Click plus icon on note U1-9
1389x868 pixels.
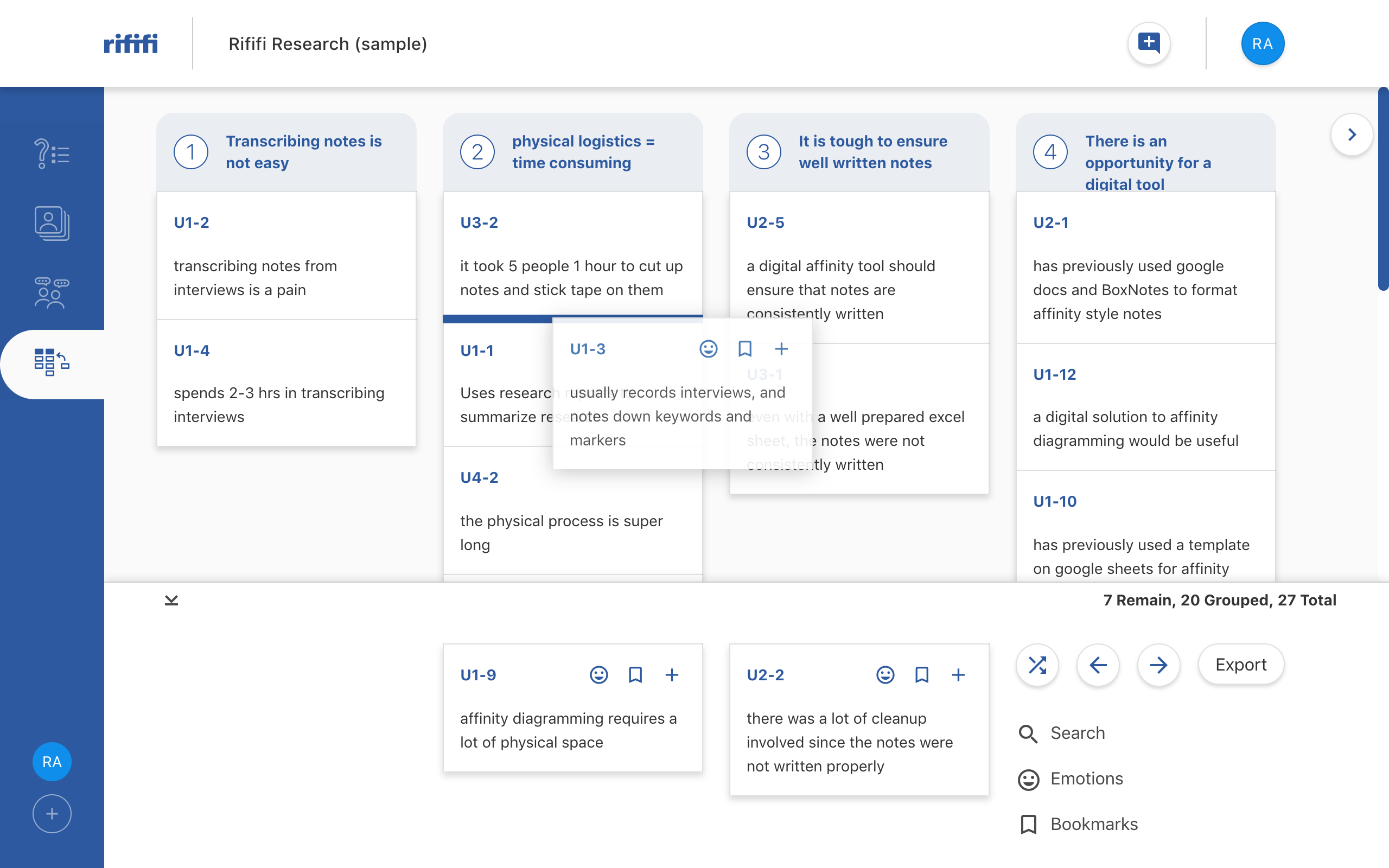[672, 674]
